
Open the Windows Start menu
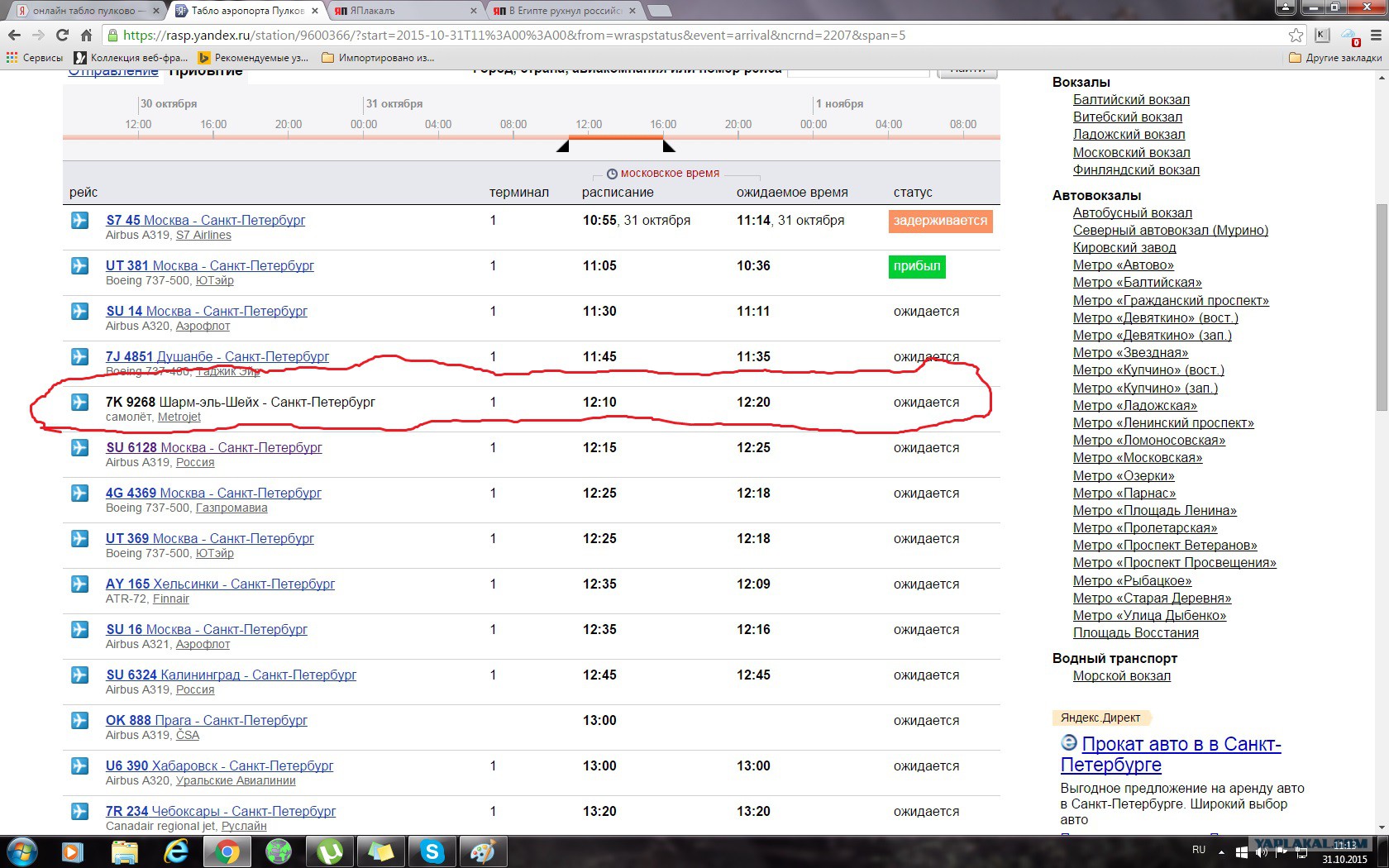21,851
